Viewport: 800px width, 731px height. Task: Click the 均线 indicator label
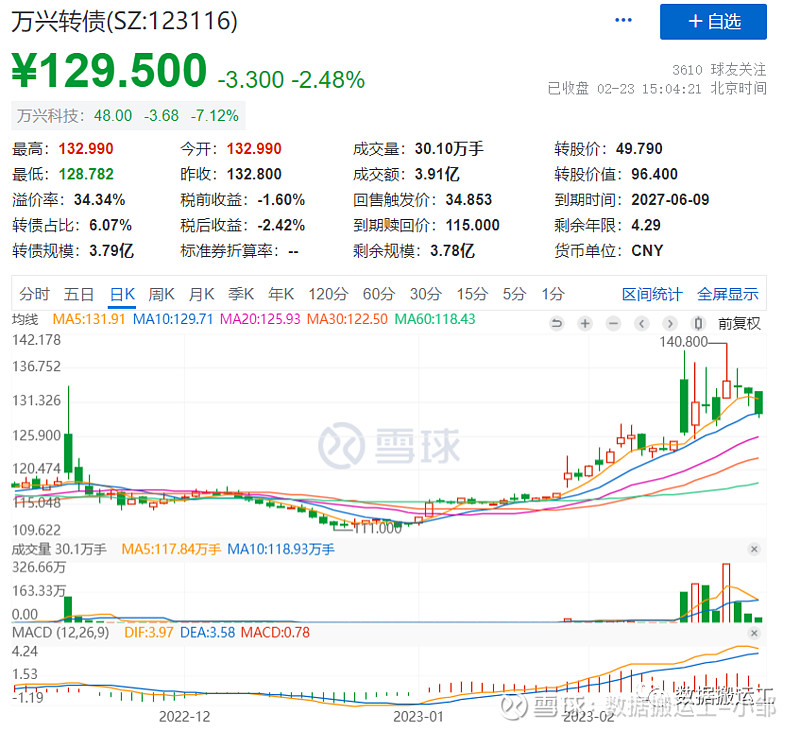(25, 319)
